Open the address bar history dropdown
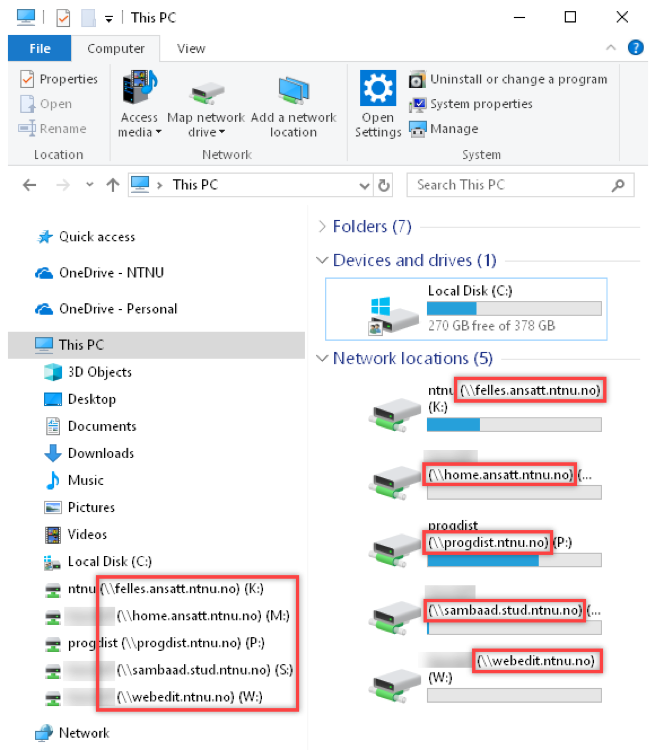The width and height of the screenshot is (654, 750). (x=365, y=185)
